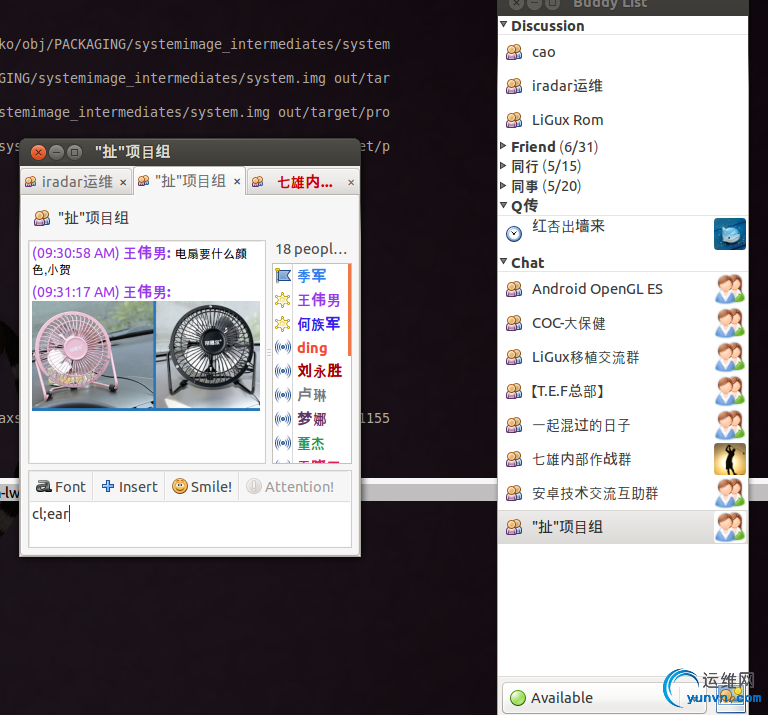
Task: Open 一起混过的日子 chat
Action: tap(623, 425)
